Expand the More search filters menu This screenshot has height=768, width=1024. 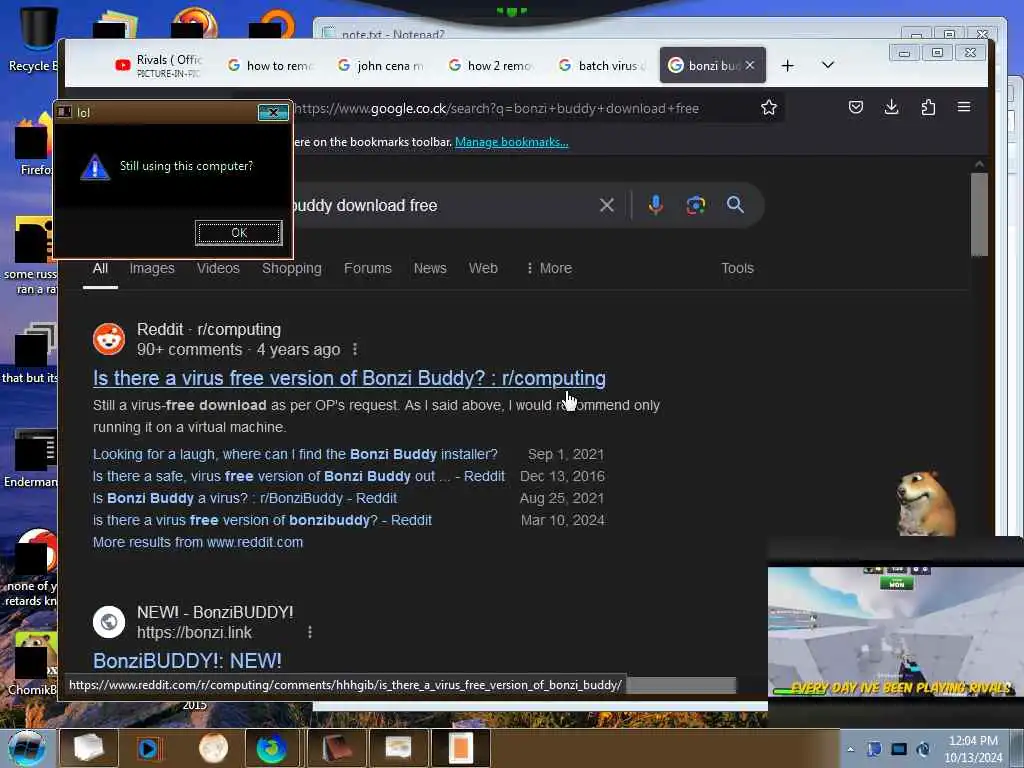pos(549,268)
